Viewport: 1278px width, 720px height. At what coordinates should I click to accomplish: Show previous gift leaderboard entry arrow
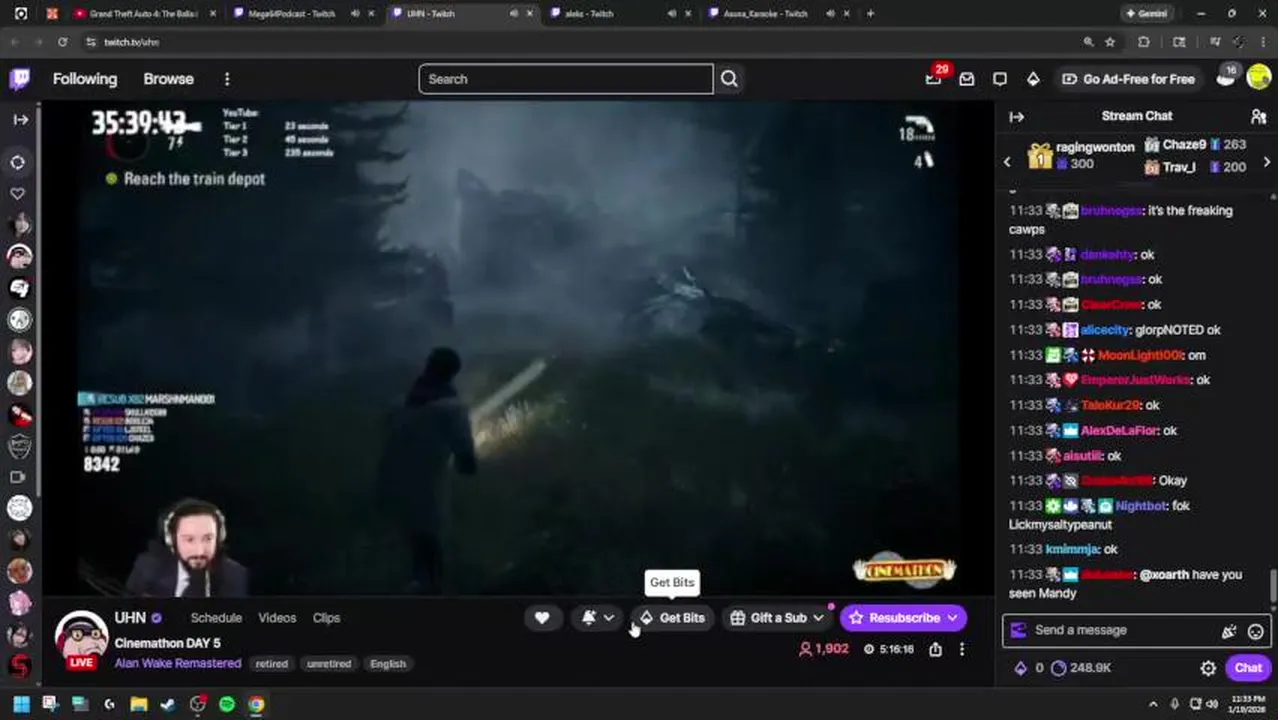1007,162
